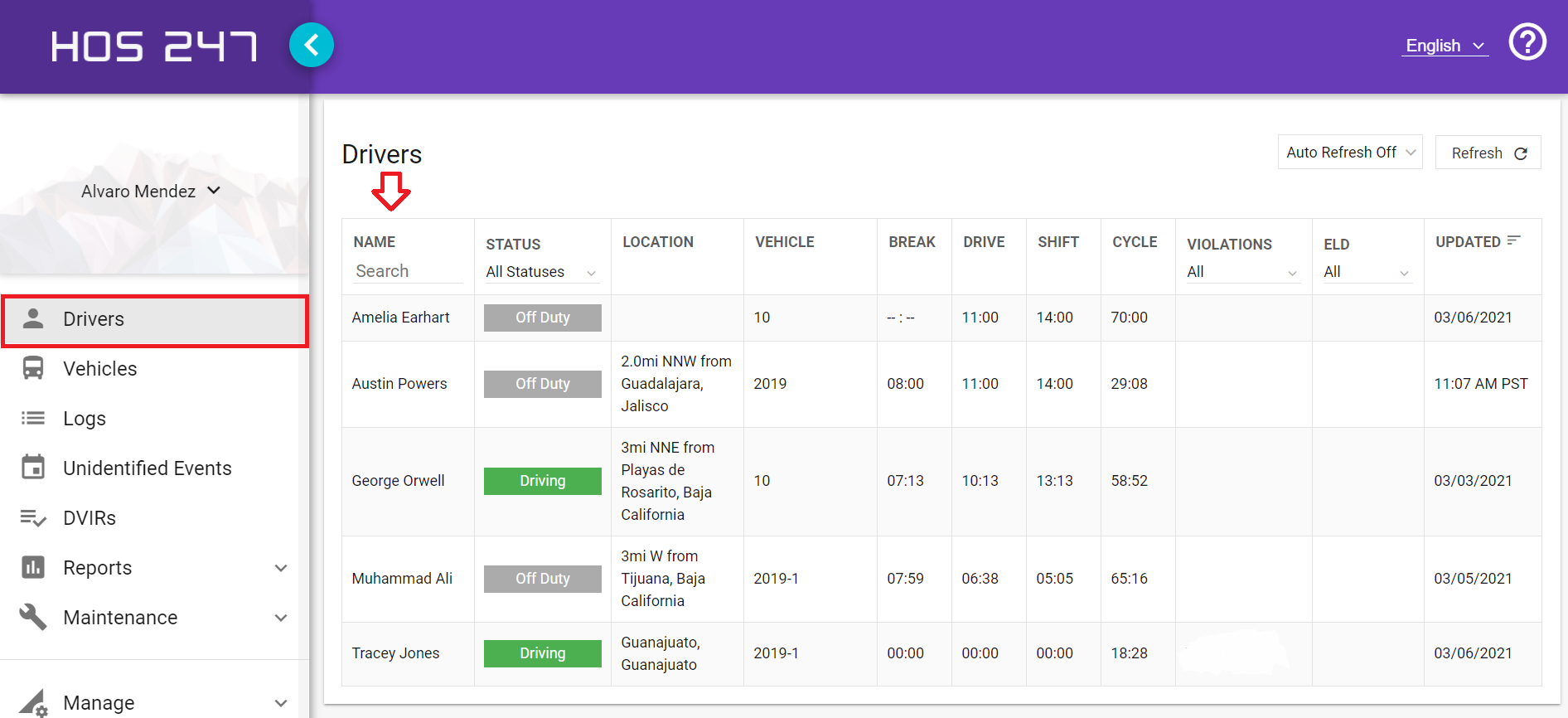Open the Violations filter dropdown
This screenshot has height=718, width=1568.
point(1241,272)
